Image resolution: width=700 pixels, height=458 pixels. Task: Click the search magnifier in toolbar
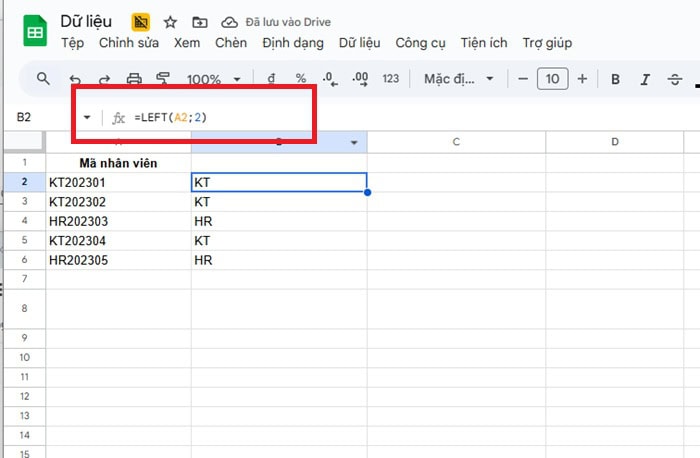coord(43,79)
